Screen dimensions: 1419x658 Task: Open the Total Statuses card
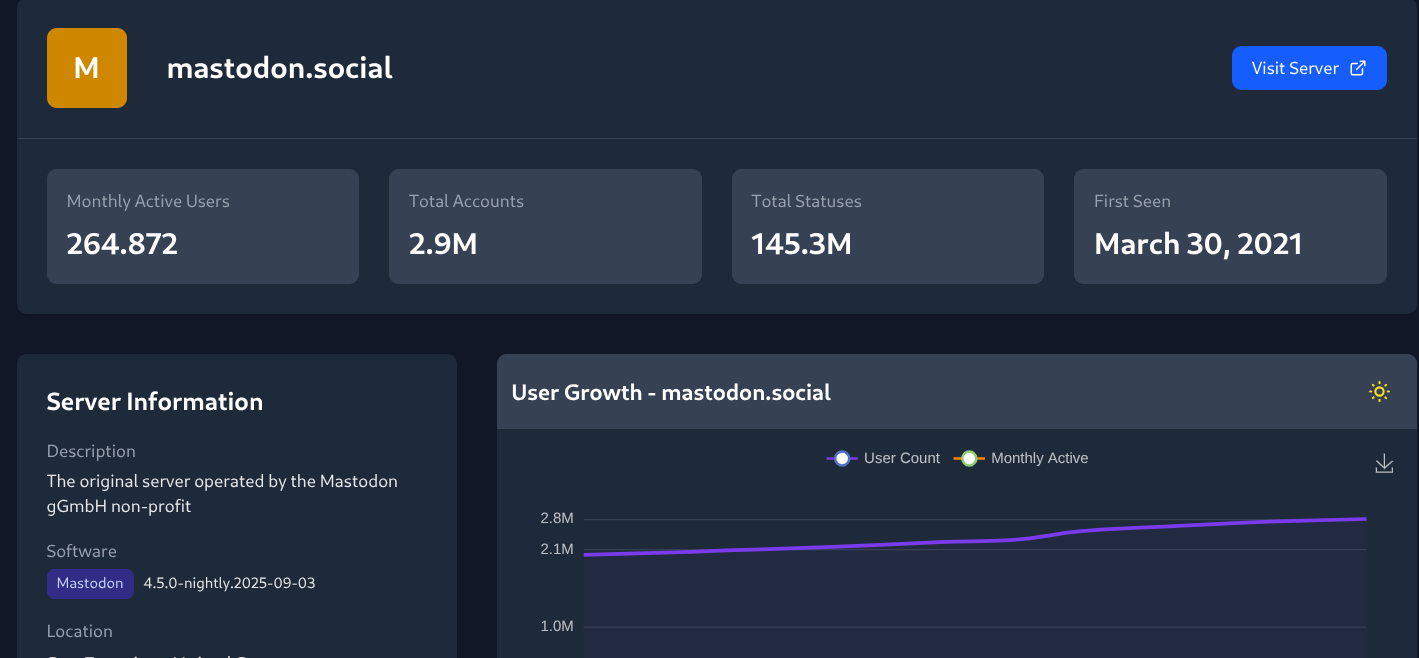888,226
